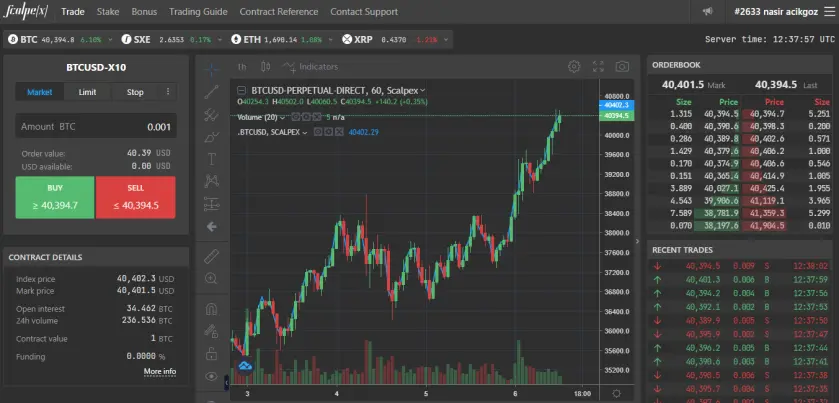Screen dimensions: 839x403
Task: Select the trend line drawing tool
Action: tap(212, 92)
